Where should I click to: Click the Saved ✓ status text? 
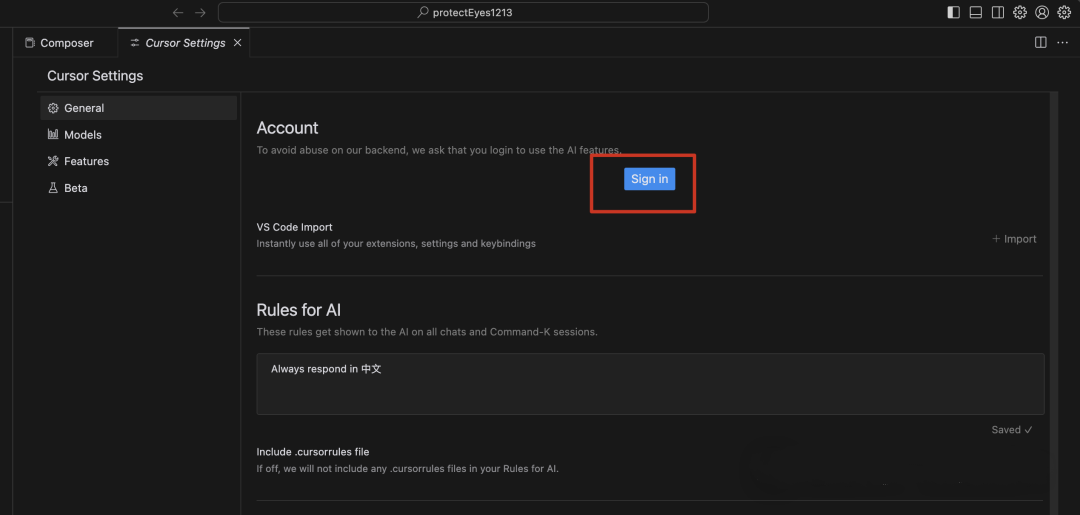[x=1012, y=430]
